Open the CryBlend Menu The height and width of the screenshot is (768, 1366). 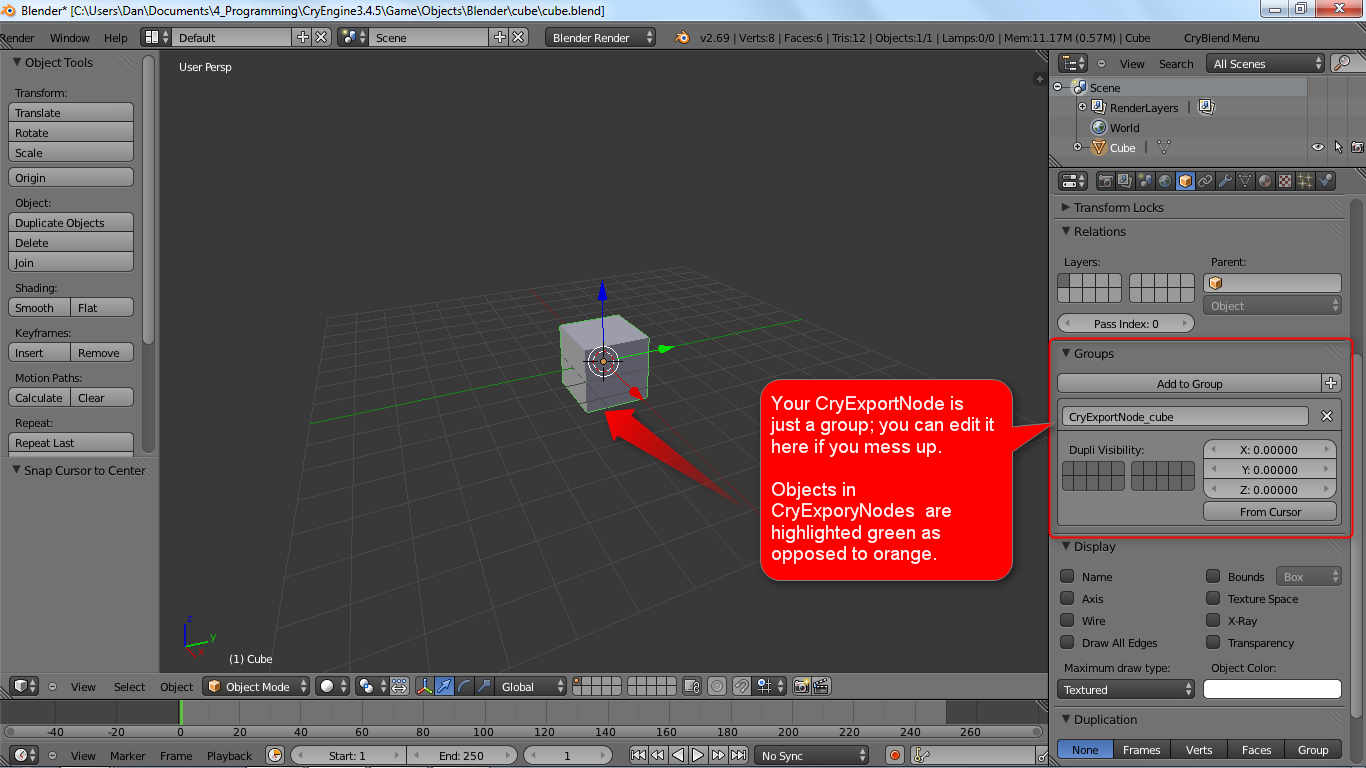coord(1221,37)
